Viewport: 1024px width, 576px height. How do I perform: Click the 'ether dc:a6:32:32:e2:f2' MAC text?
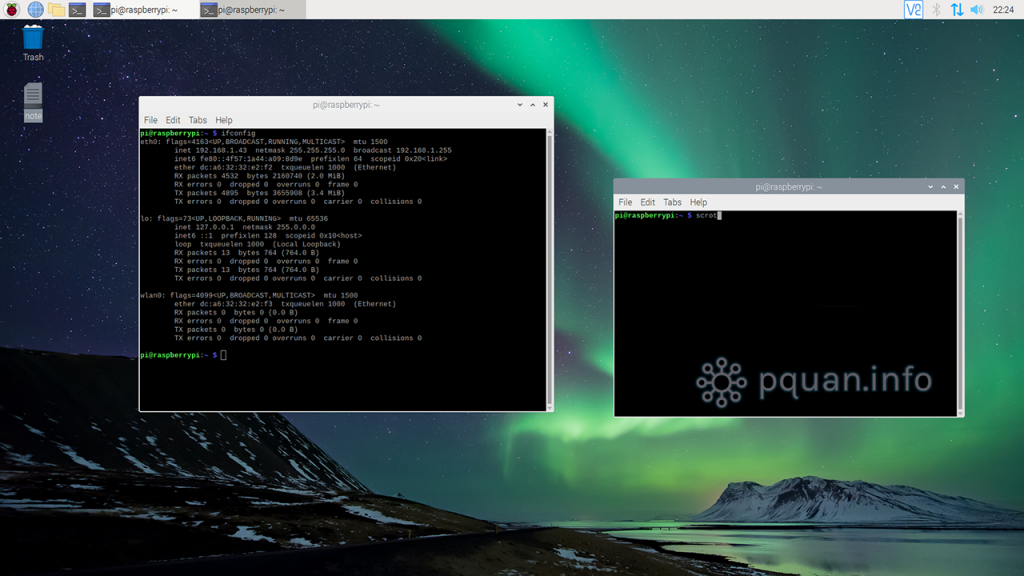click(223, 167)
